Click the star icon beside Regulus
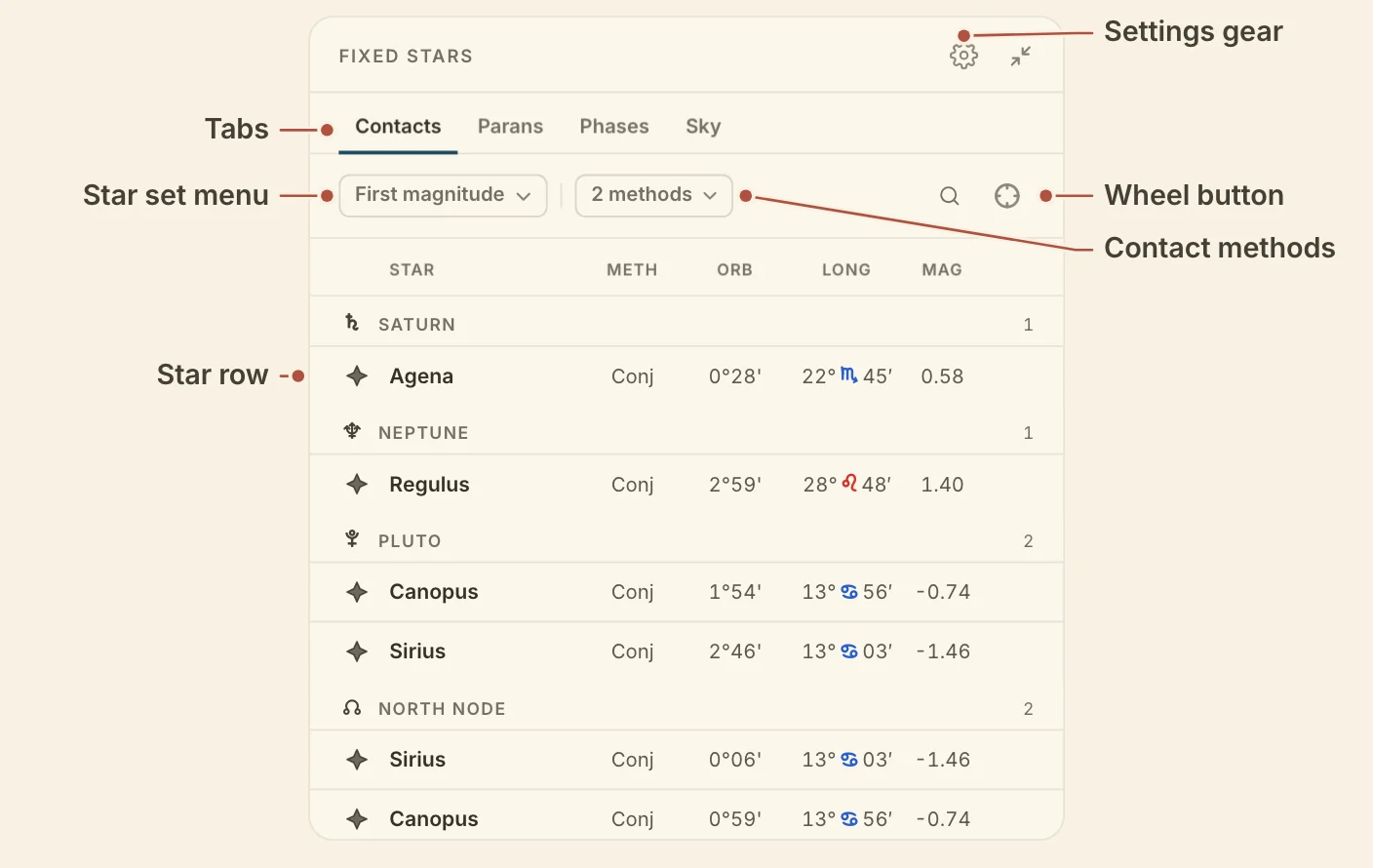 click(x=357, y=484)
